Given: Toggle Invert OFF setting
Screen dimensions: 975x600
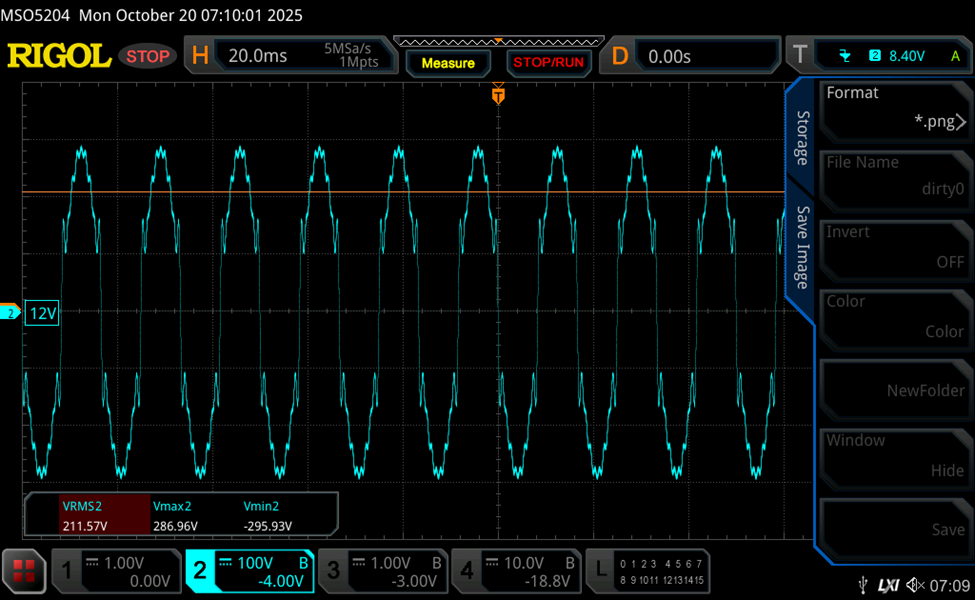Looking at the screenshot, I should pos(895,247).
